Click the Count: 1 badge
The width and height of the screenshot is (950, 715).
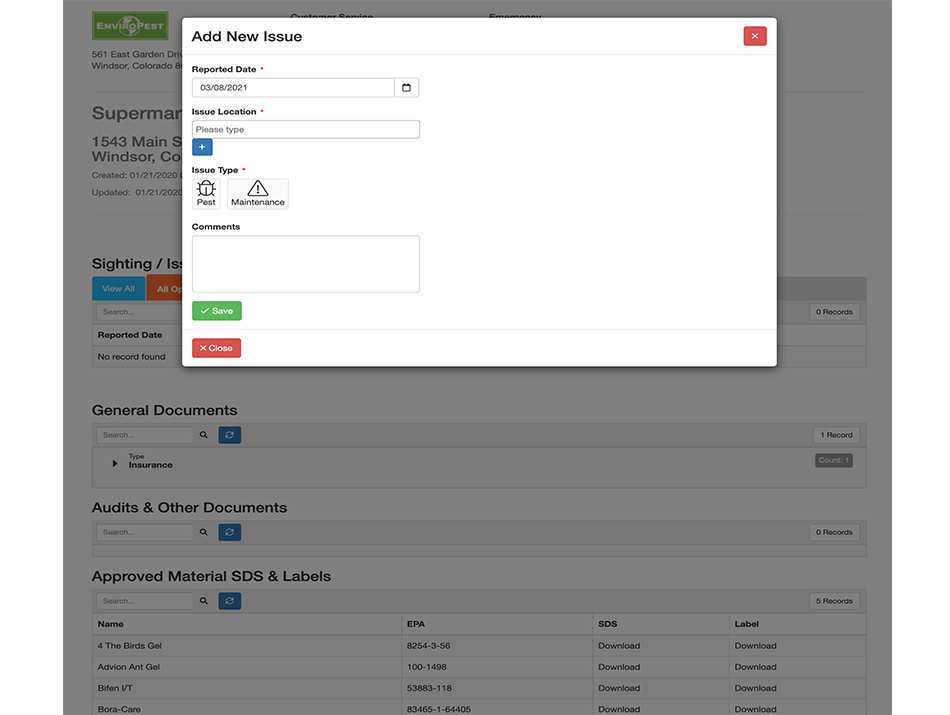pos(834,460)
